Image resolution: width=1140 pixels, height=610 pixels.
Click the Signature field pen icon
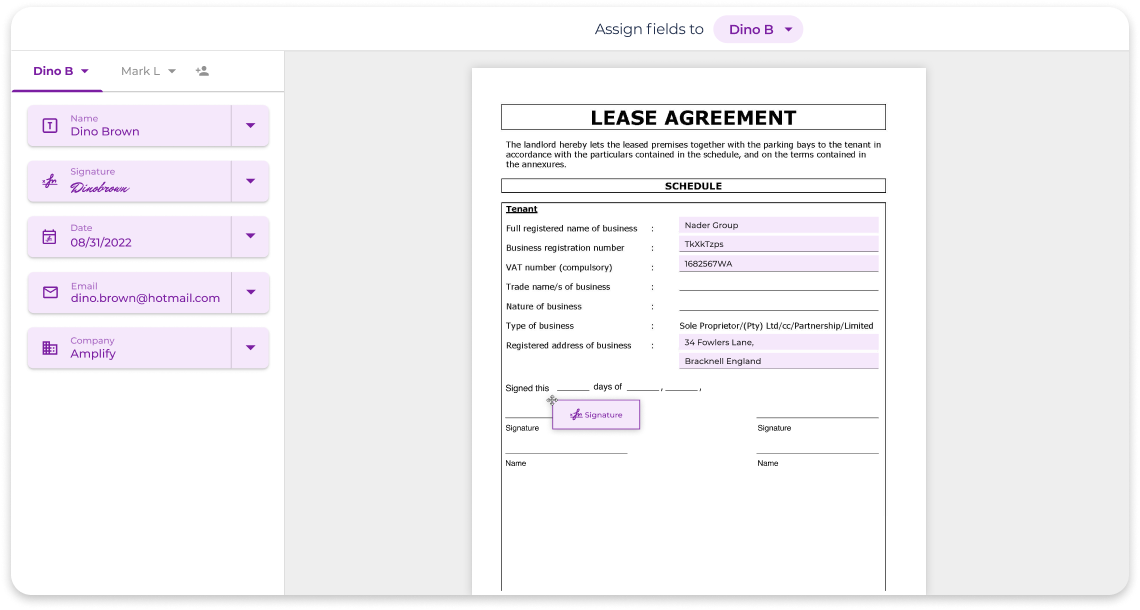[x=49, y=181]
